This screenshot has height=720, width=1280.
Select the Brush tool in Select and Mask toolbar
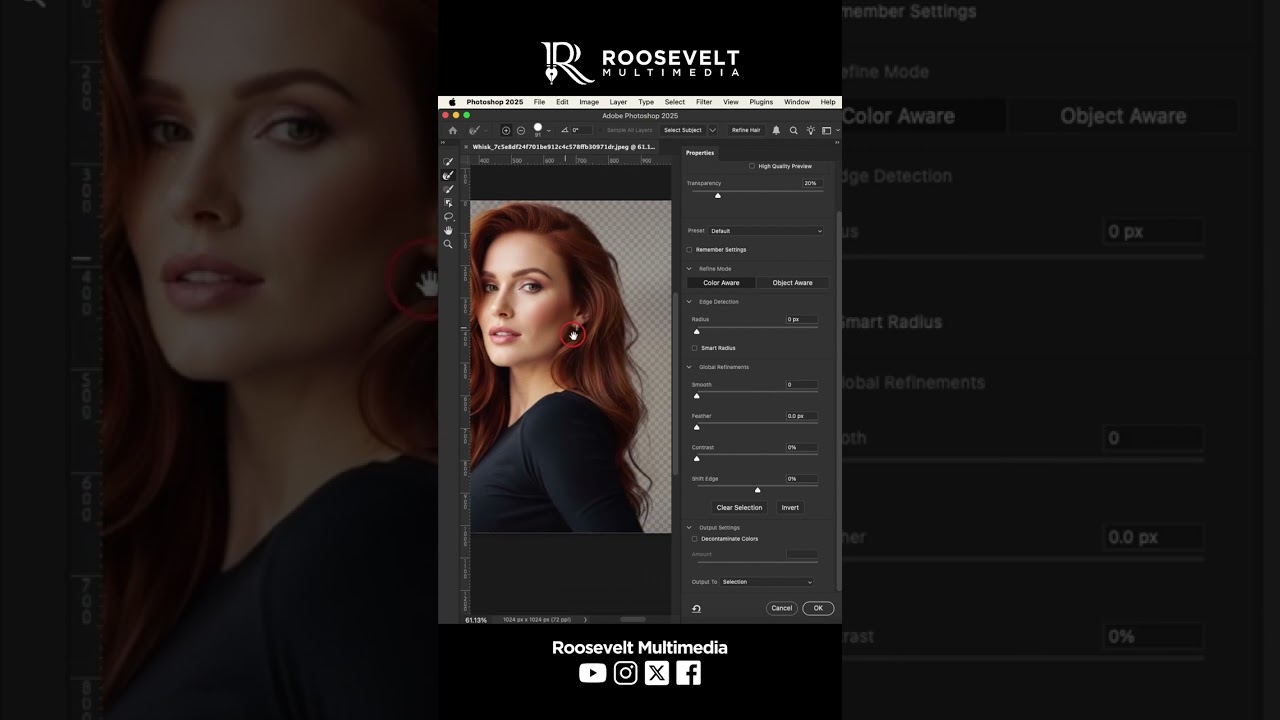pyautogui.click(x=448, y=189)
